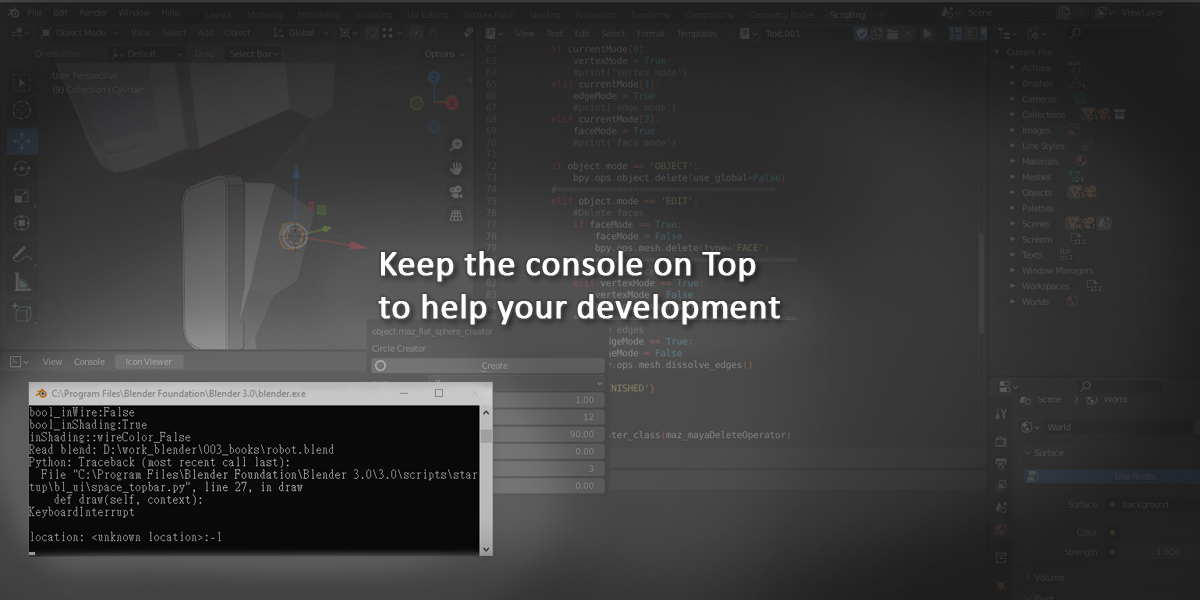Select the radio button beside the Create button
Image resolution: width=1200 pixels, height=600 pixels.
[x=380, y=366]
